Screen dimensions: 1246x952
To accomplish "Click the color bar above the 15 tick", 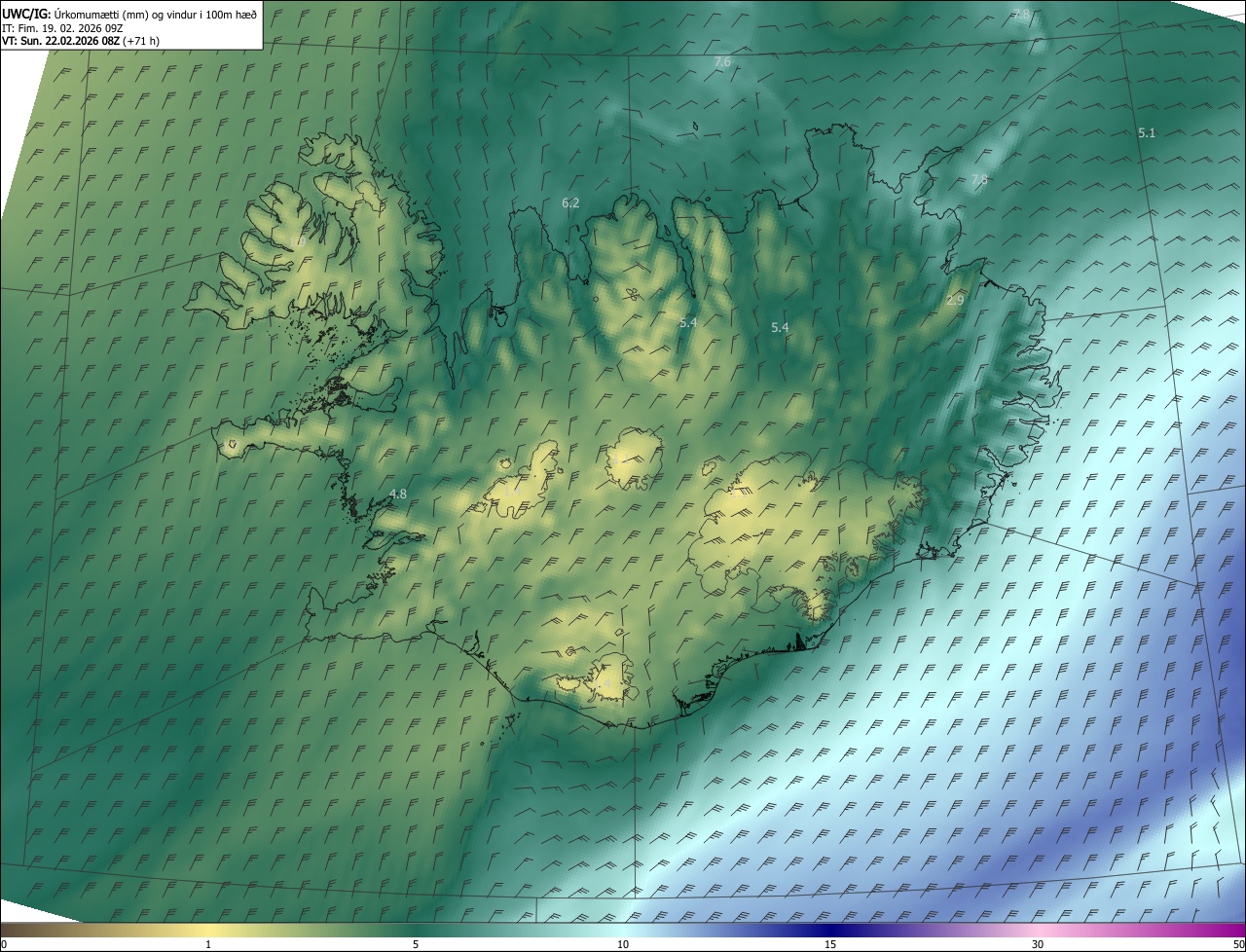I will (x=830, y=930).
